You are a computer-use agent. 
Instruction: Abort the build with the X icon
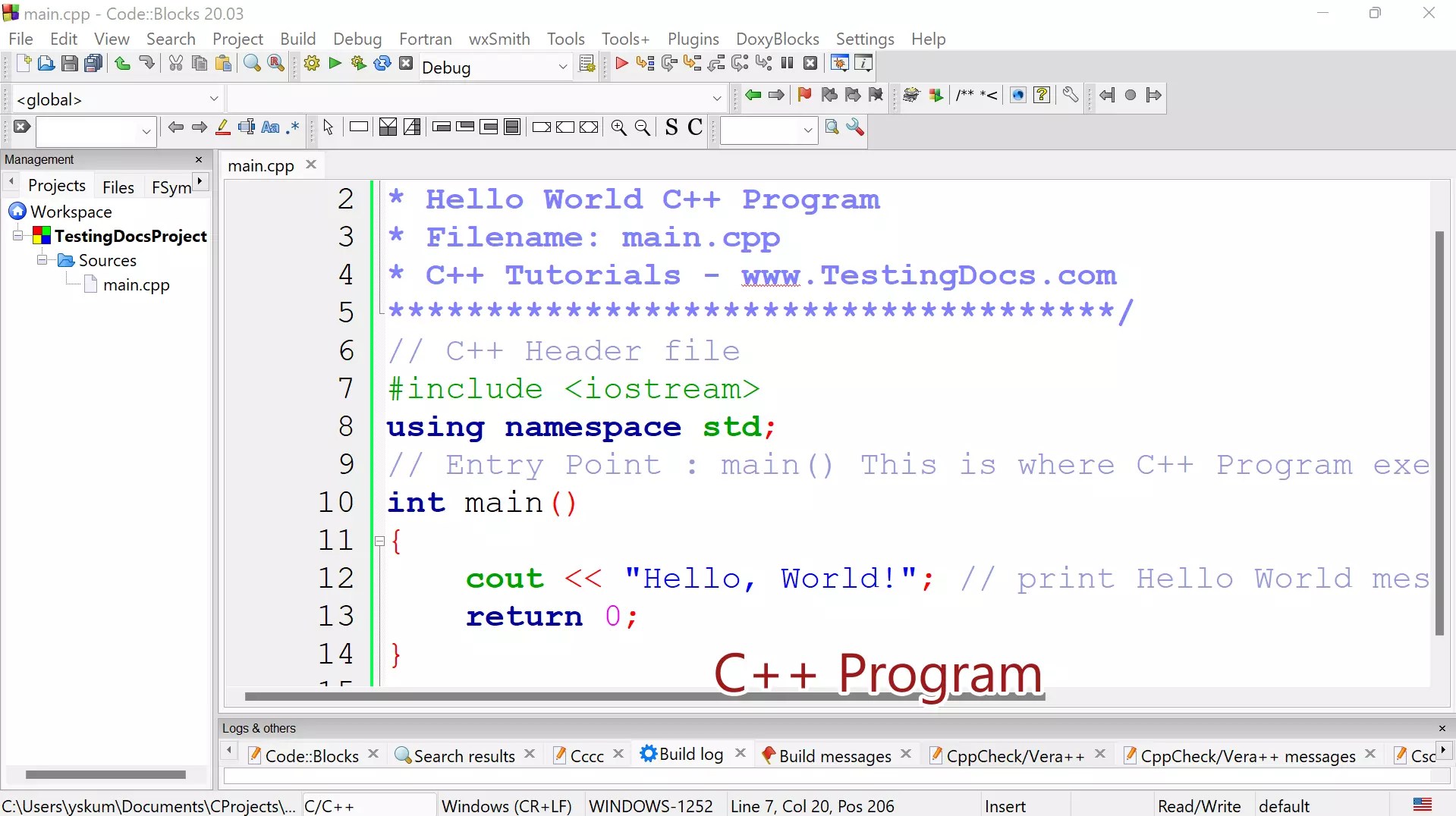[x=406, y=64]
